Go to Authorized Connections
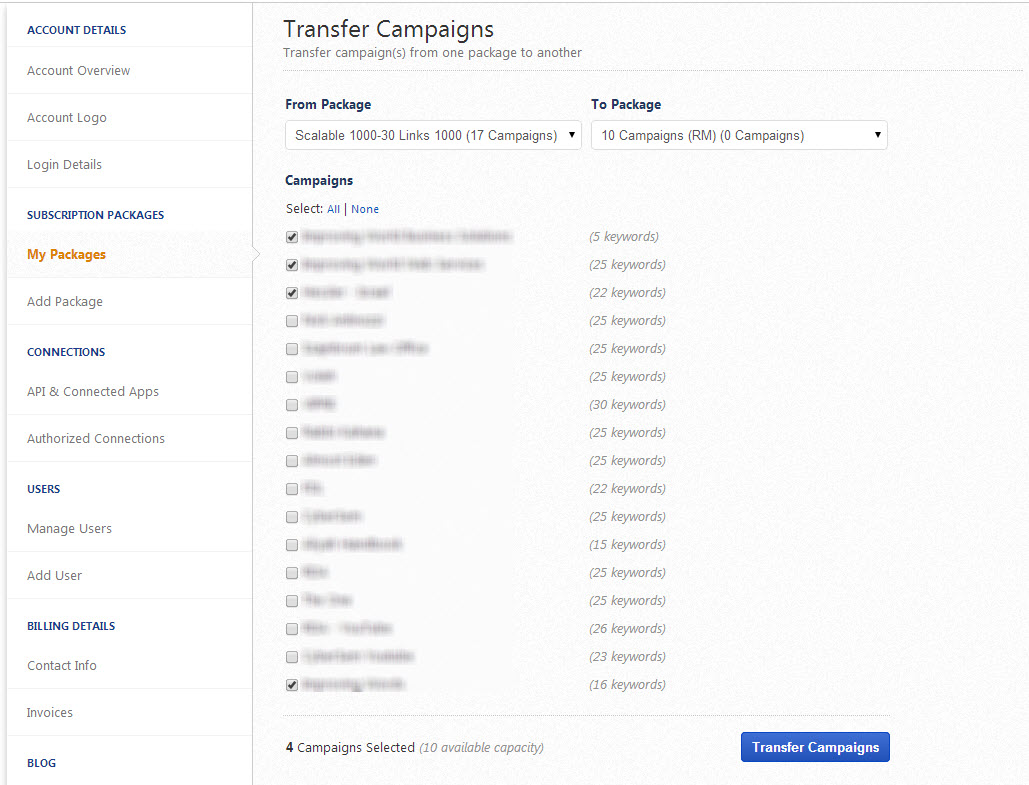 (96, 439)
